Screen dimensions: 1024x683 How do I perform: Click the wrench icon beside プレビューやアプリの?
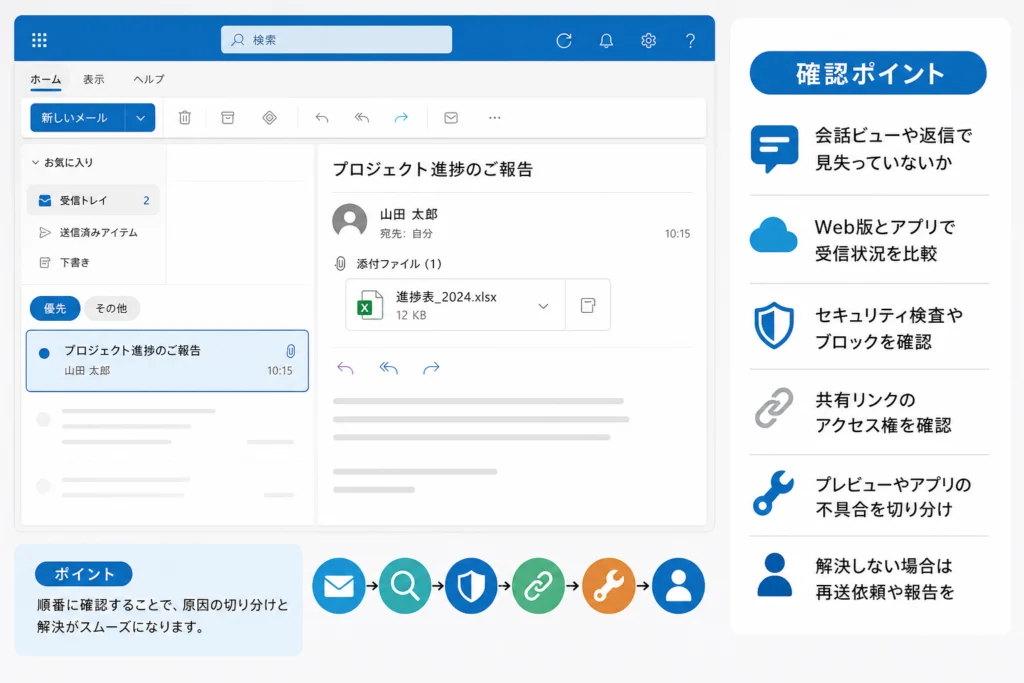coord(774,493)
